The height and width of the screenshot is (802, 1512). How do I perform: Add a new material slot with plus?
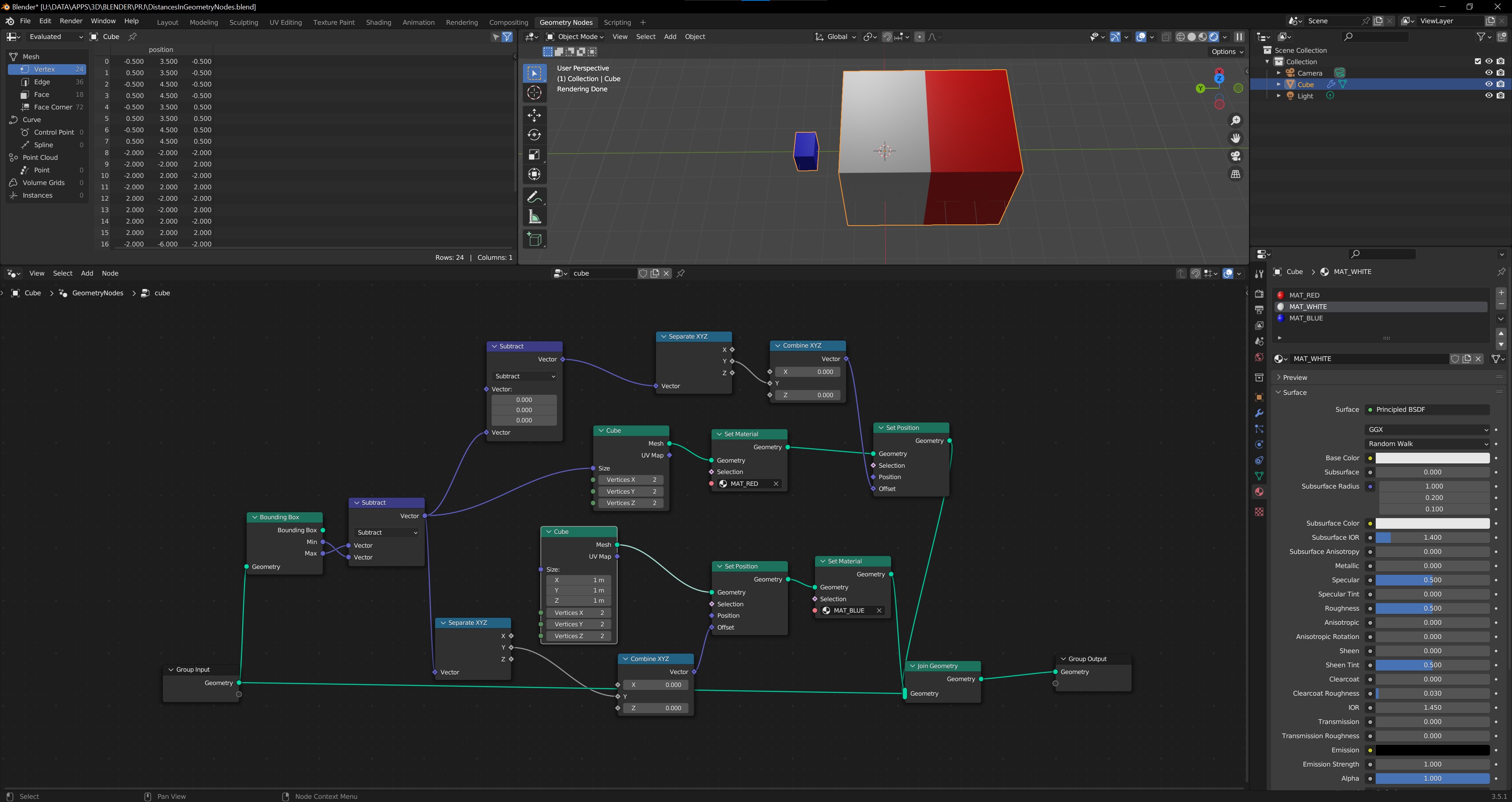coord(1501,293)
